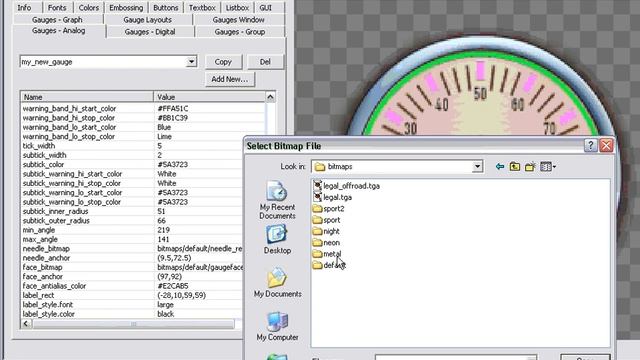Select the sport folder
This screenshot has height=360, width=640.
click(327, 220)
